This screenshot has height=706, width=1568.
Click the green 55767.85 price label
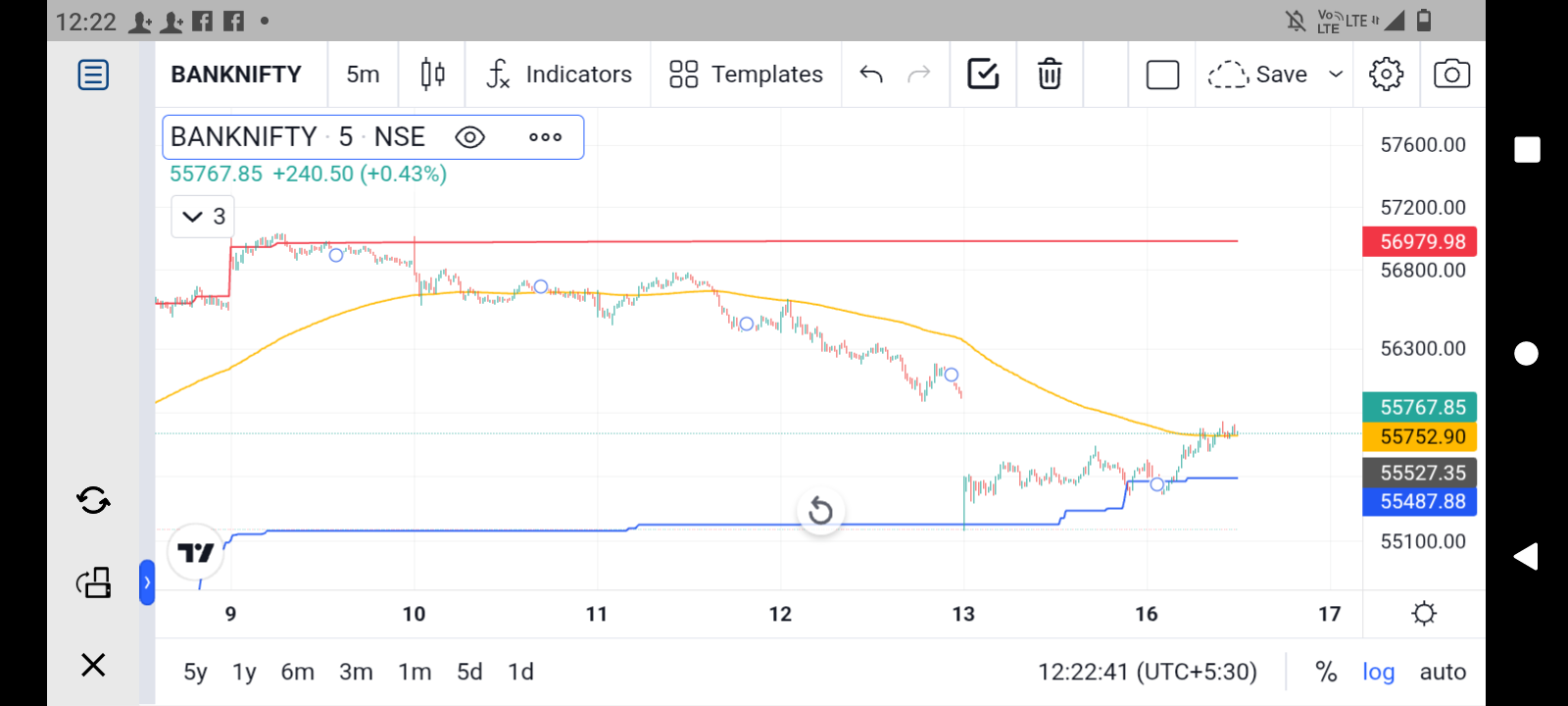point(1420,407)
